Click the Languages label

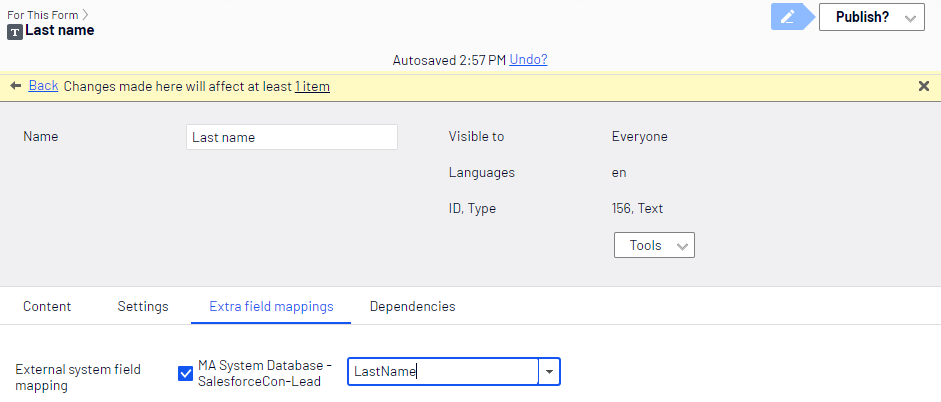click(x=482, y=173)
